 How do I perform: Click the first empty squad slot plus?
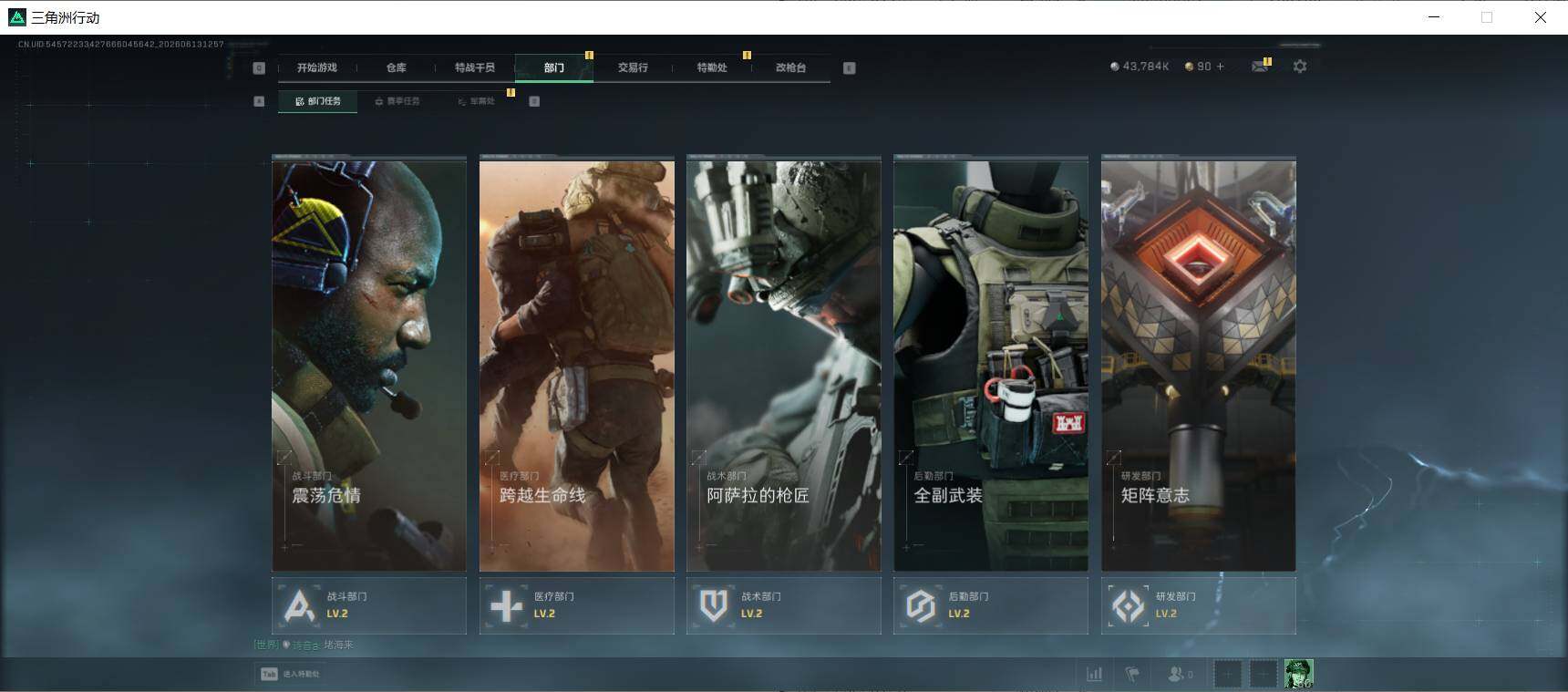[1227, 675]
